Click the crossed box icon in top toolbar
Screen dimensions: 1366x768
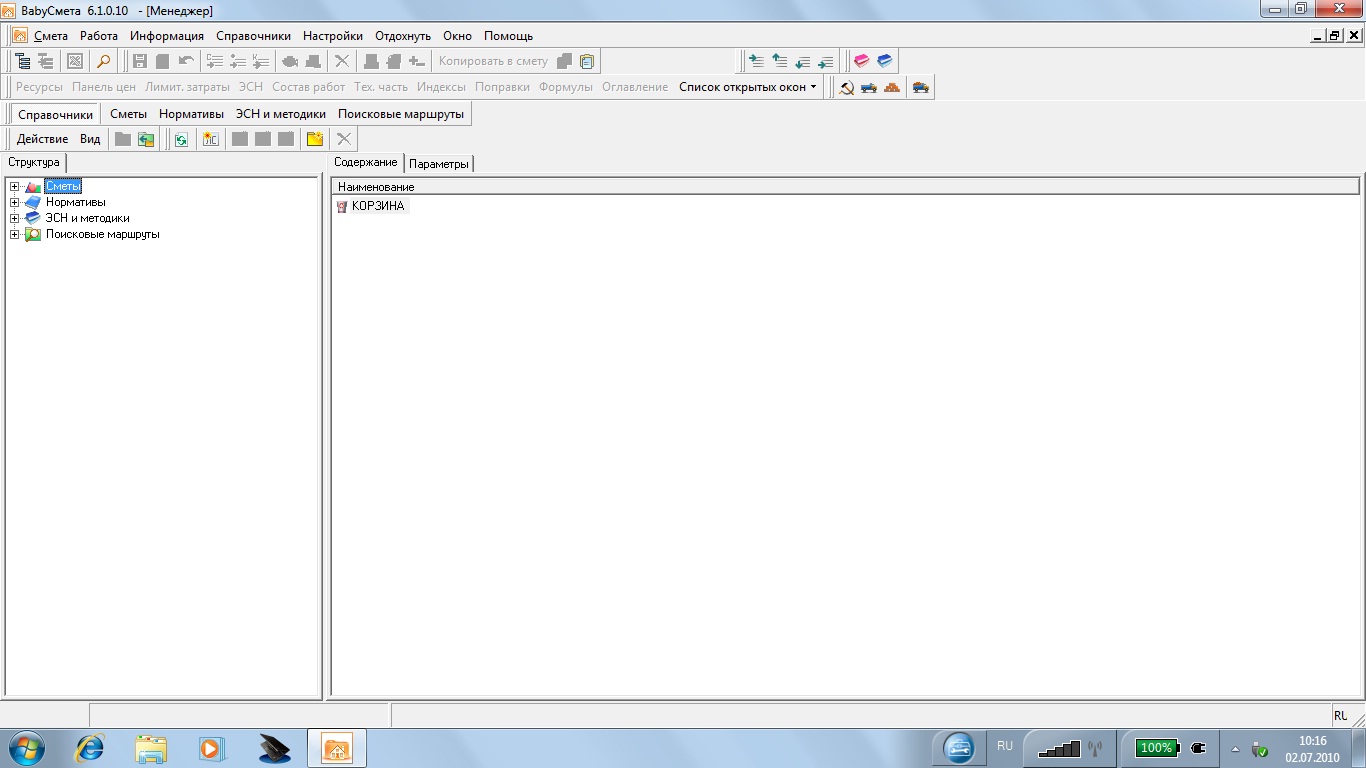pyautogui.click(x=74, y=61)
